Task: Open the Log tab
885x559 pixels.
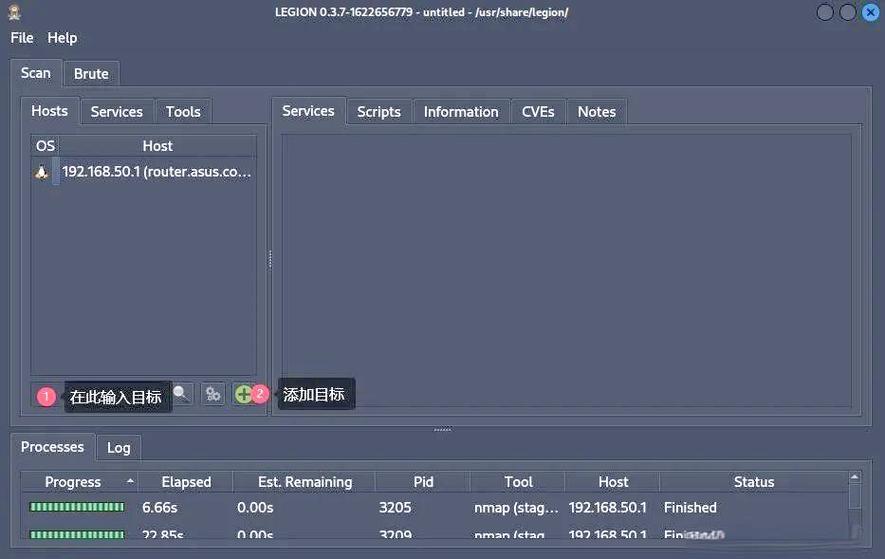Action: pos(119,448)
